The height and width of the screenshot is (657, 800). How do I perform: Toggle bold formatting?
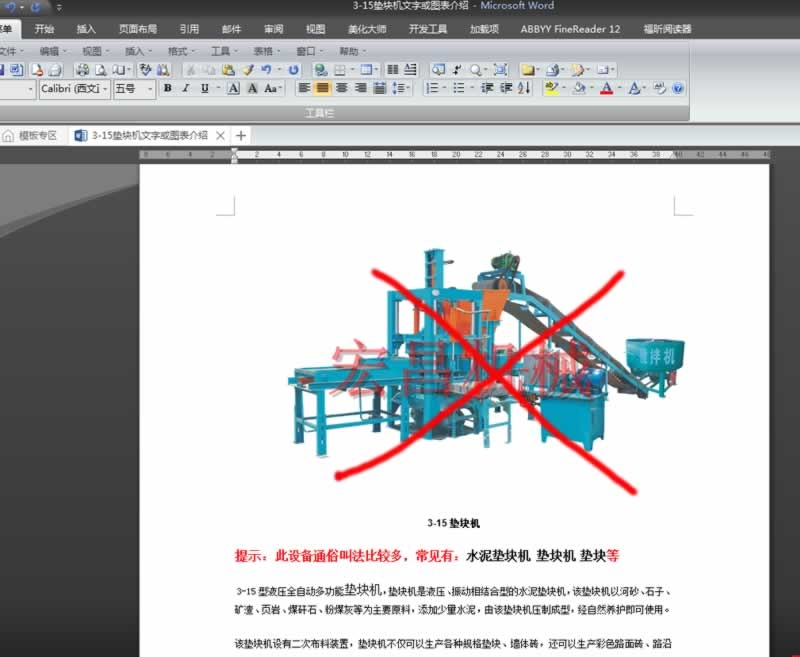click(168, 89)
